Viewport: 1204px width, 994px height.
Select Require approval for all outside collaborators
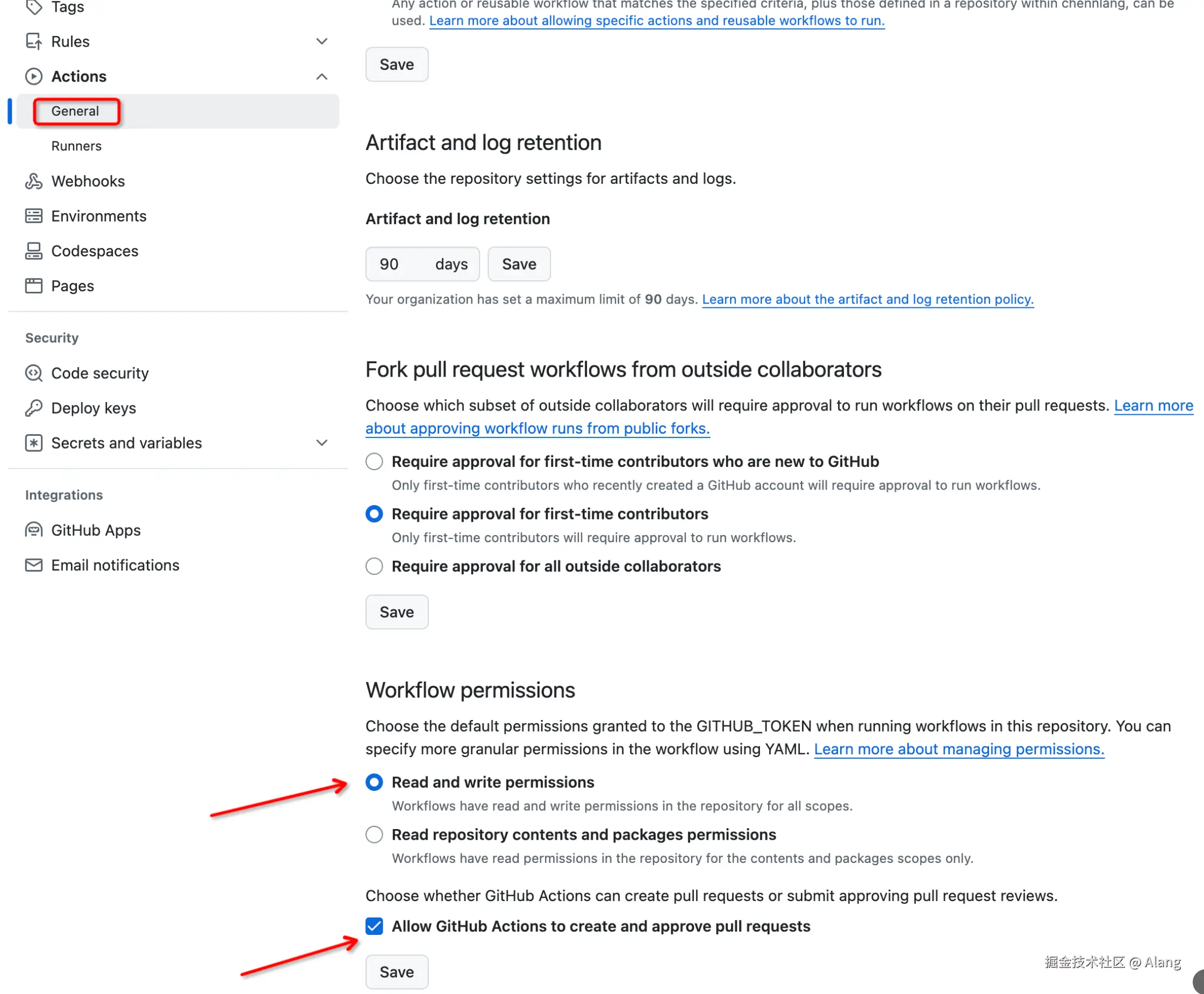pos(374,566)
